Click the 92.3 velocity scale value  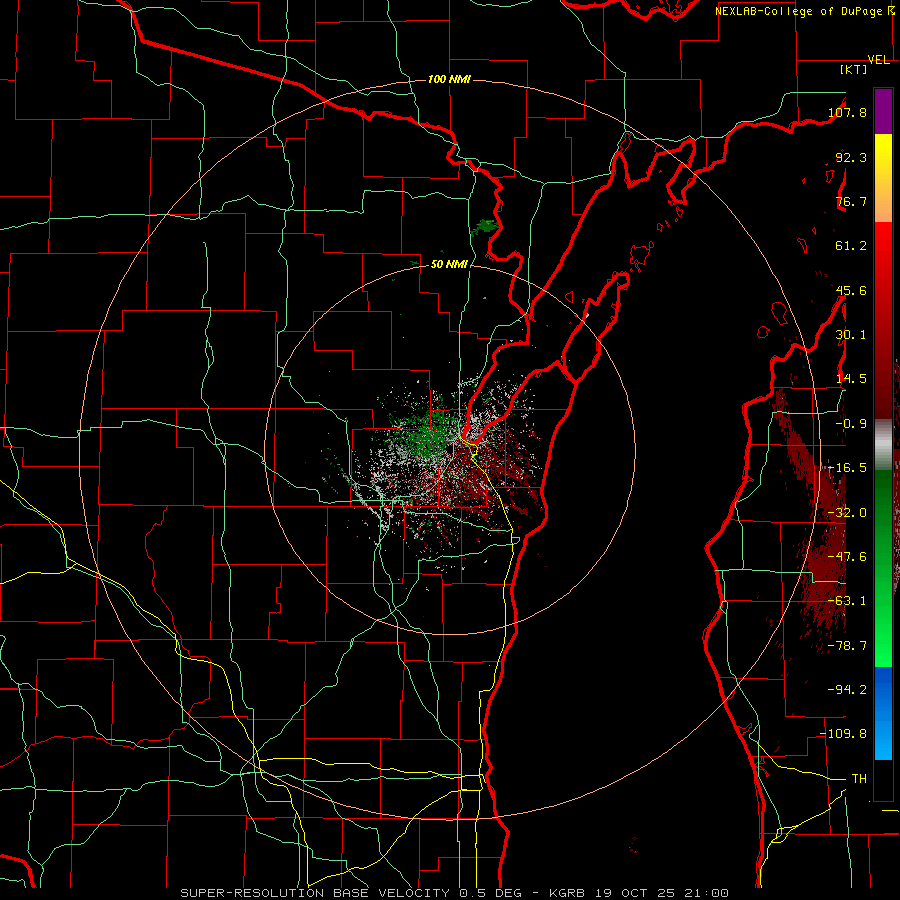[851, 157]
